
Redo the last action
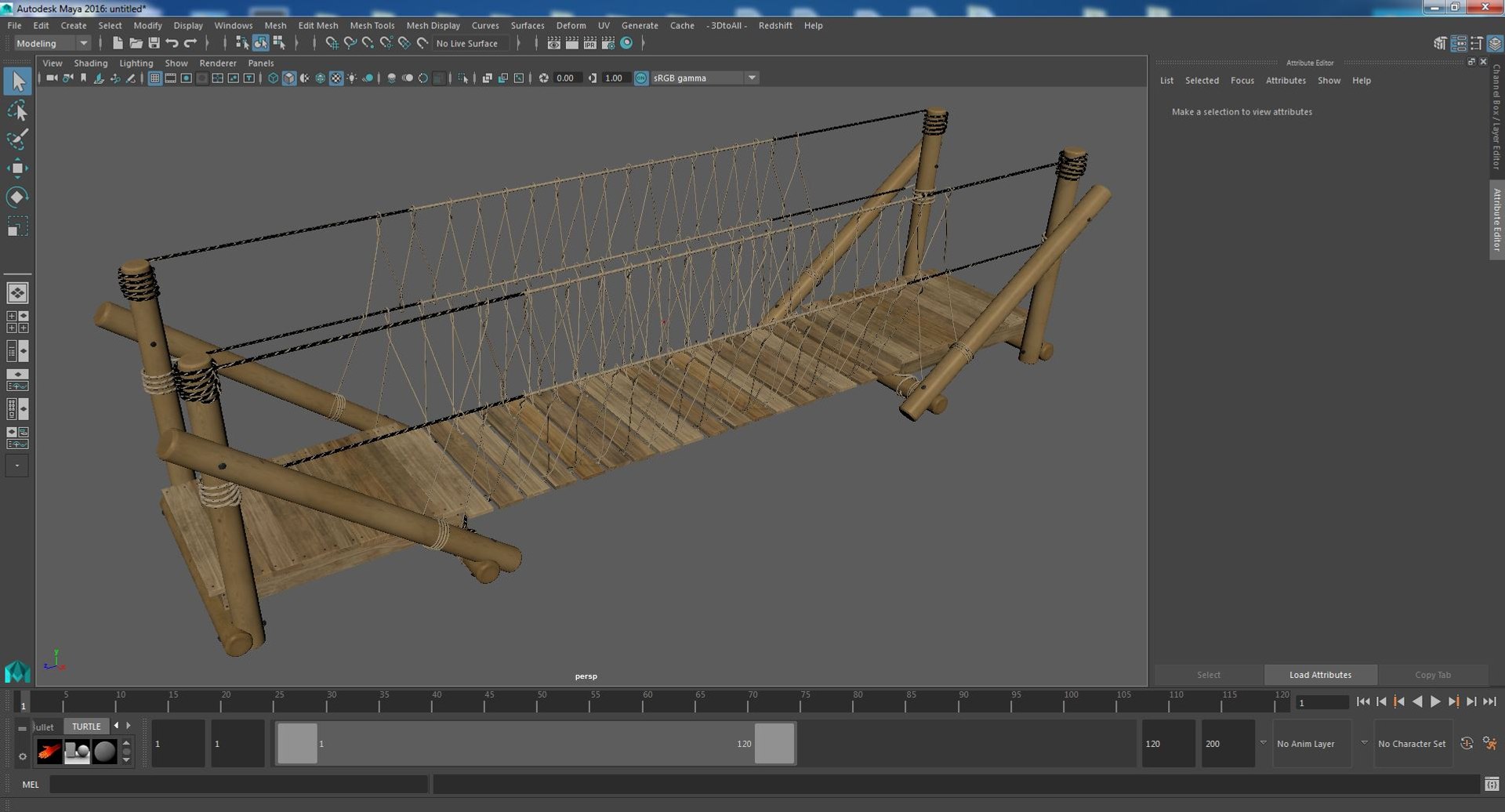pos(190,43)
